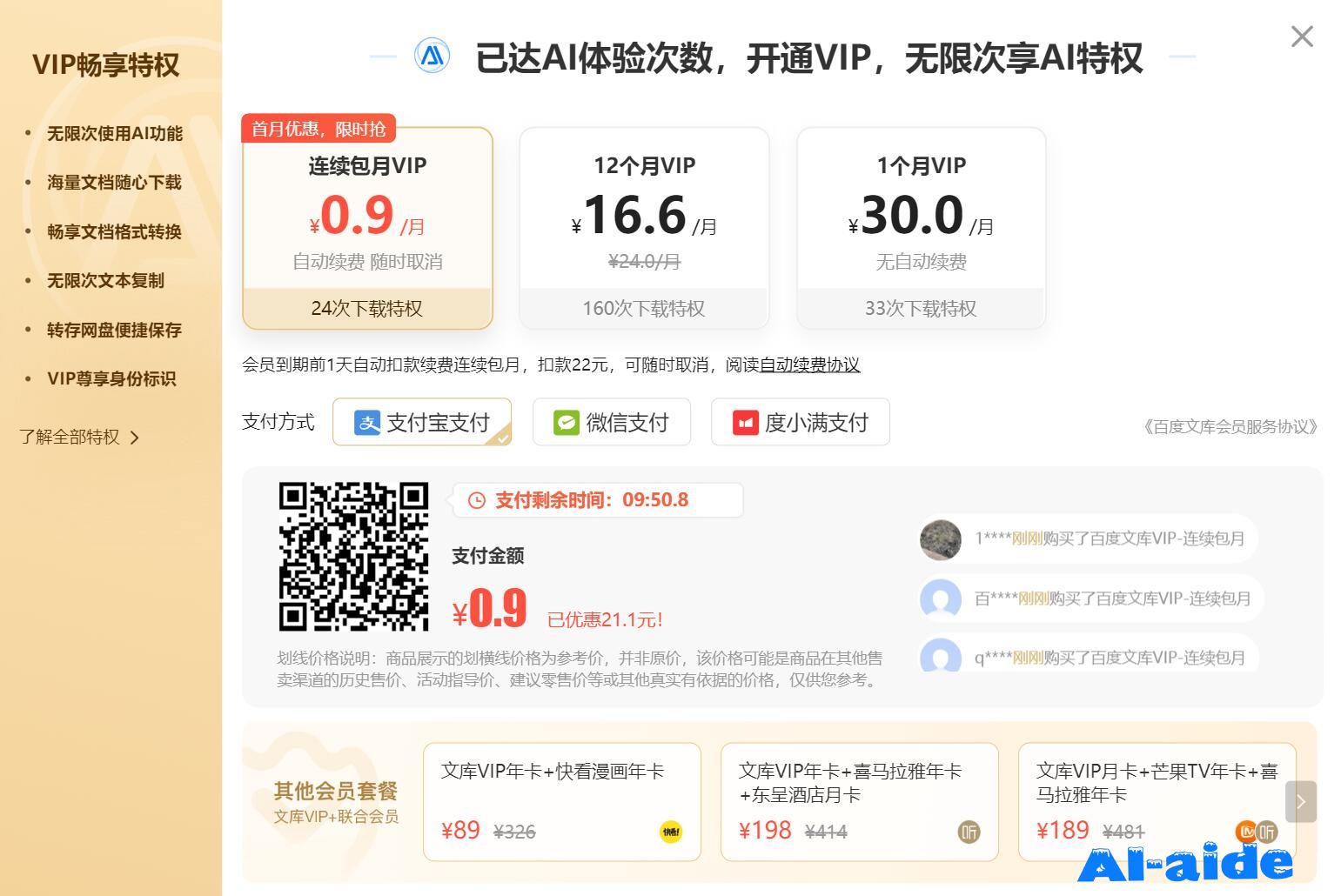Image resolution: width=1341 pixels, height=896 pixels.
Task: Click the 了解全部特权 chevron arrow
Action: click(134, 438)
